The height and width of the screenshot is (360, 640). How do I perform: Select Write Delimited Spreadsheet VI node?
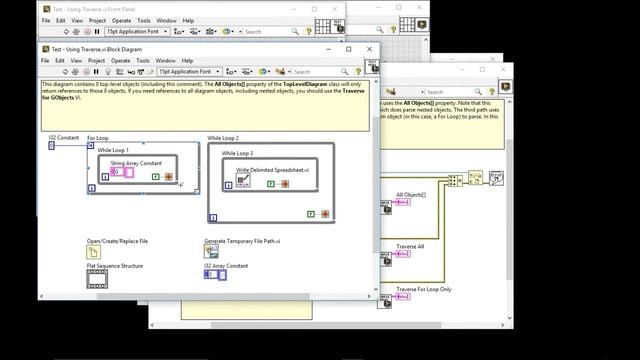pos(243,180)
